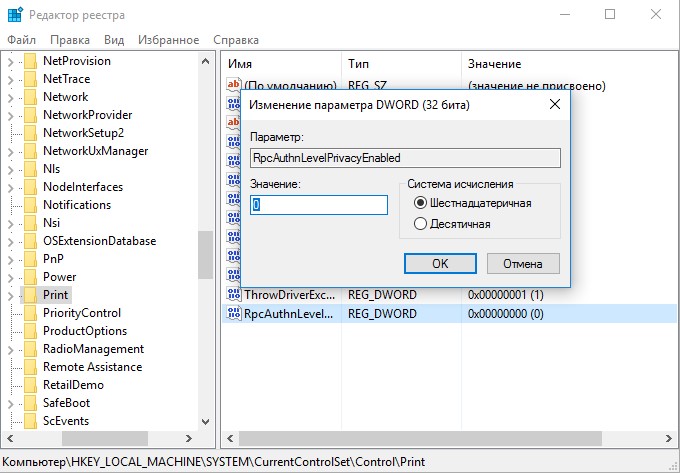Open the Избранное menu
This screenshot has height=473, width=680.
(169, 40)
